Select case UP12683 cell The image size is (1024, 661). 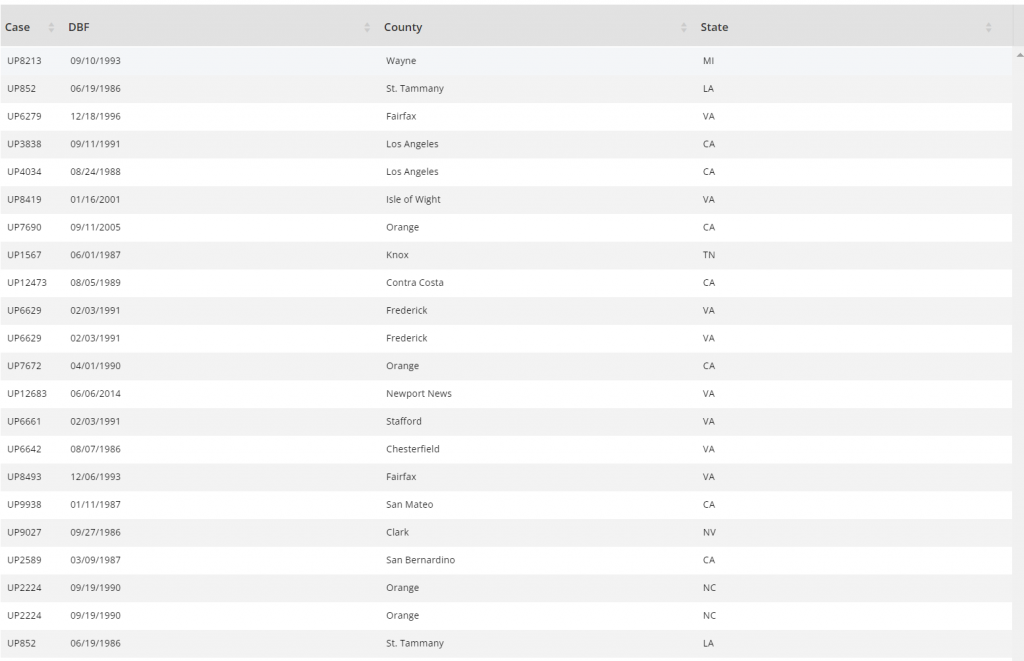(27, 394)
